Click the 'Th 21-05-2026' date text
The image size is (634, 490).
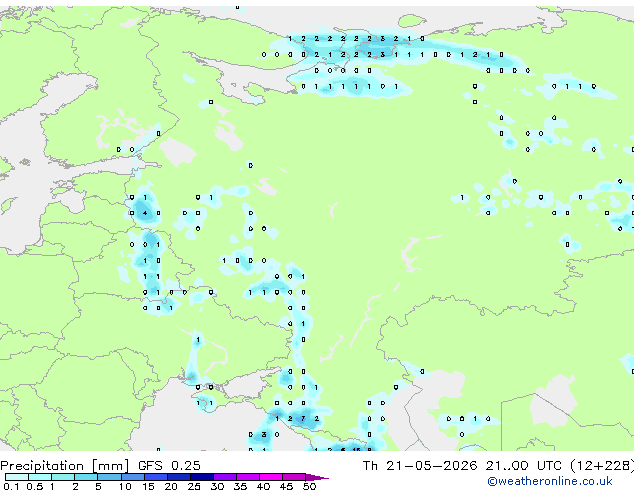[420, 466]
